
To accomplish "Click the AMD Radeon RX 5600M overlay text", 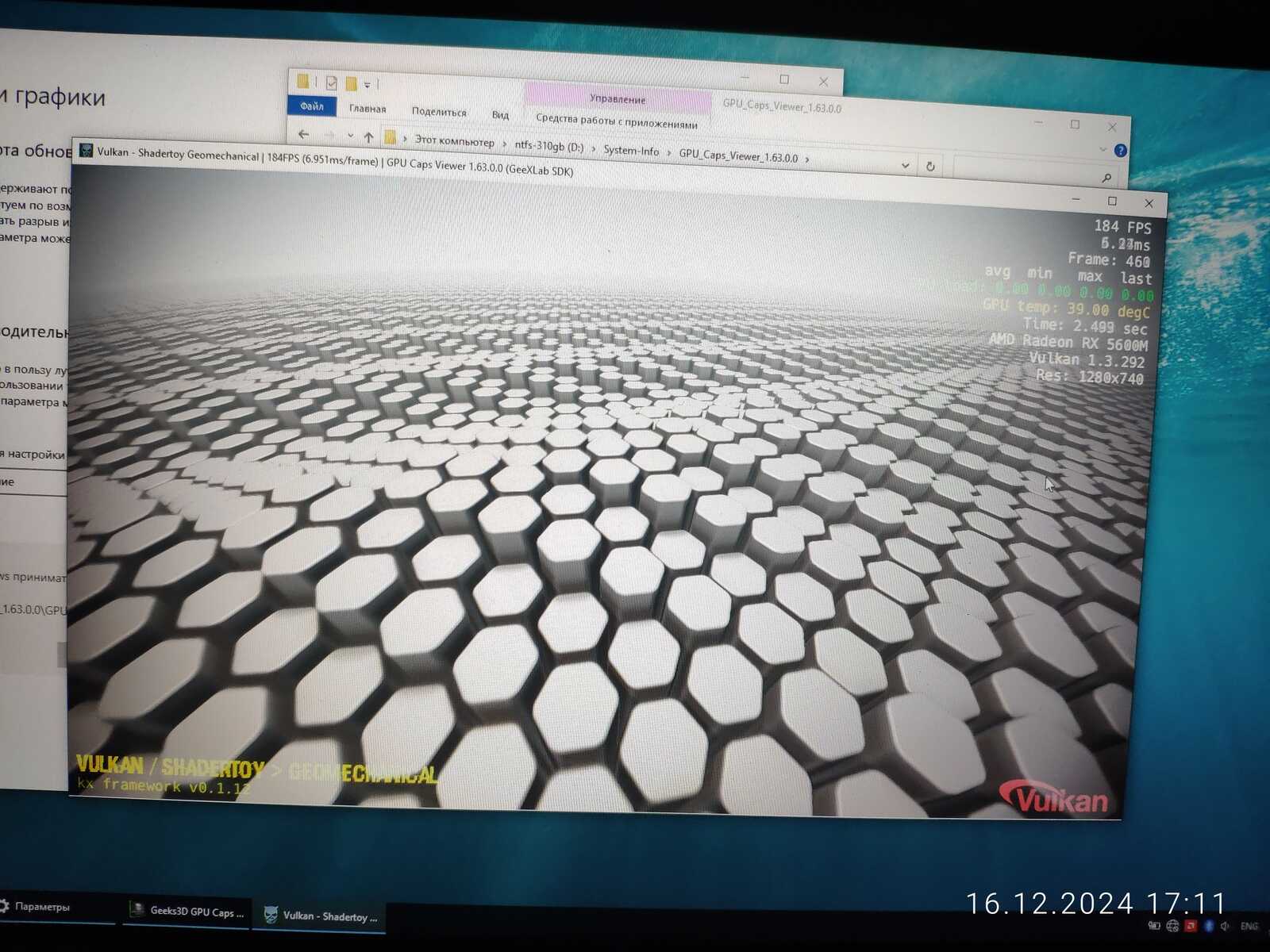I will click(1068, 342).
